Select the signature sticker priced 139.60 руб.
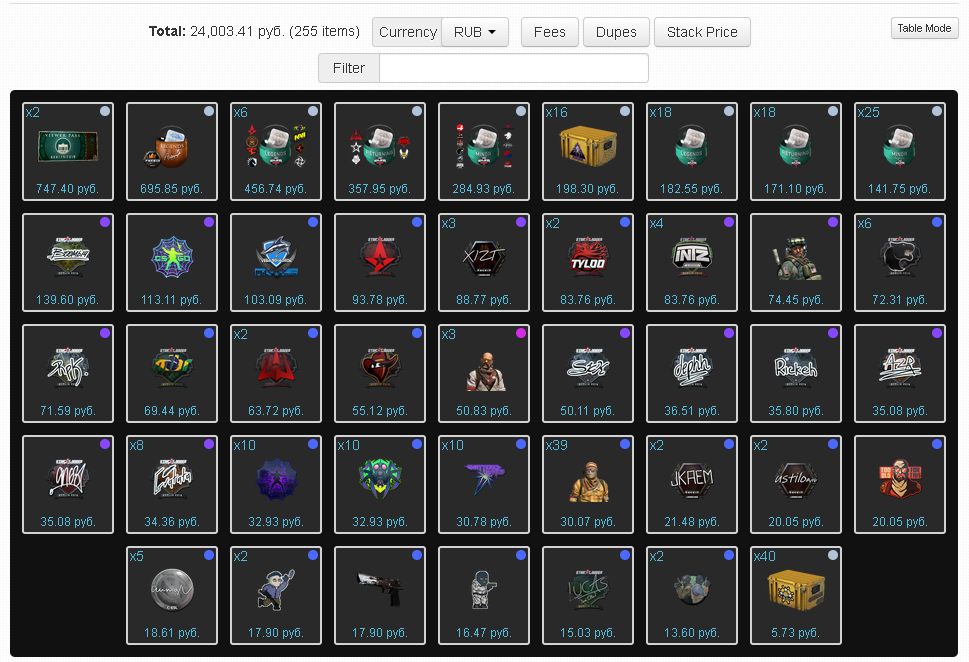 (x=68, y=262)
